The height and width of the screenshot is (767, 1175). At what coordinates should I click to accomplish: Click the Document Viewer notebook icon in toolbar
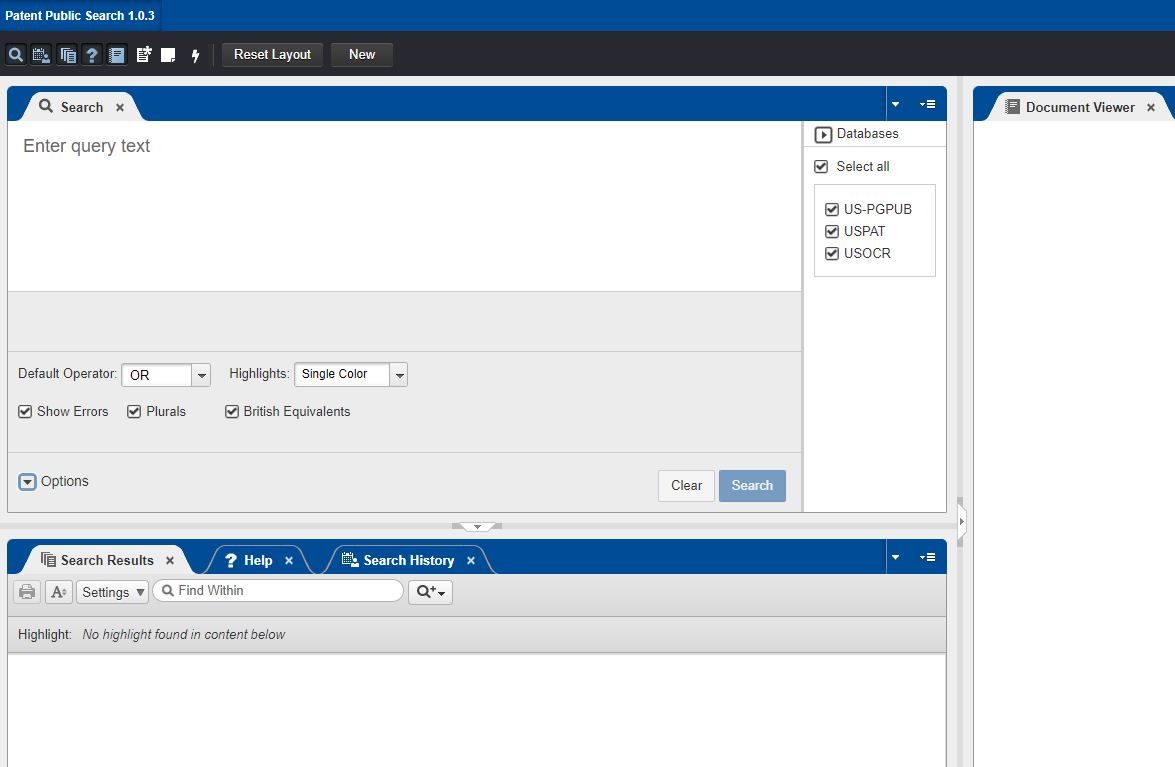117,55
